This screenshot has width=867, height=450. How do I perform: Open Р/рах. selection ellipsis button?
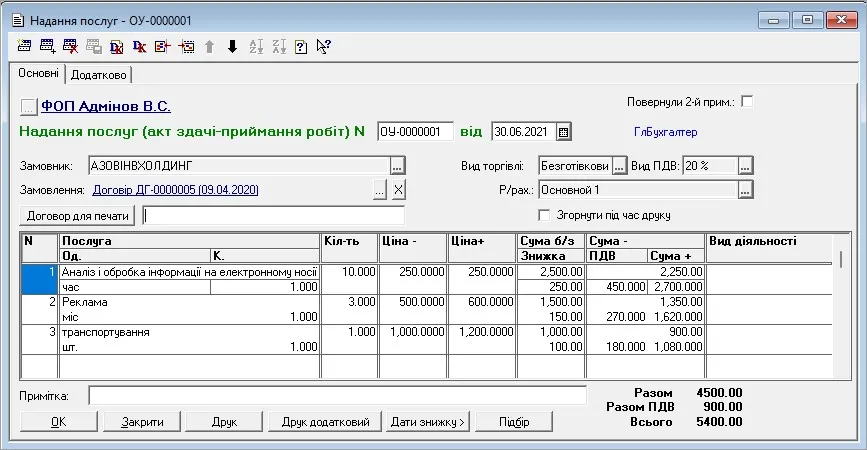[745, 190]
